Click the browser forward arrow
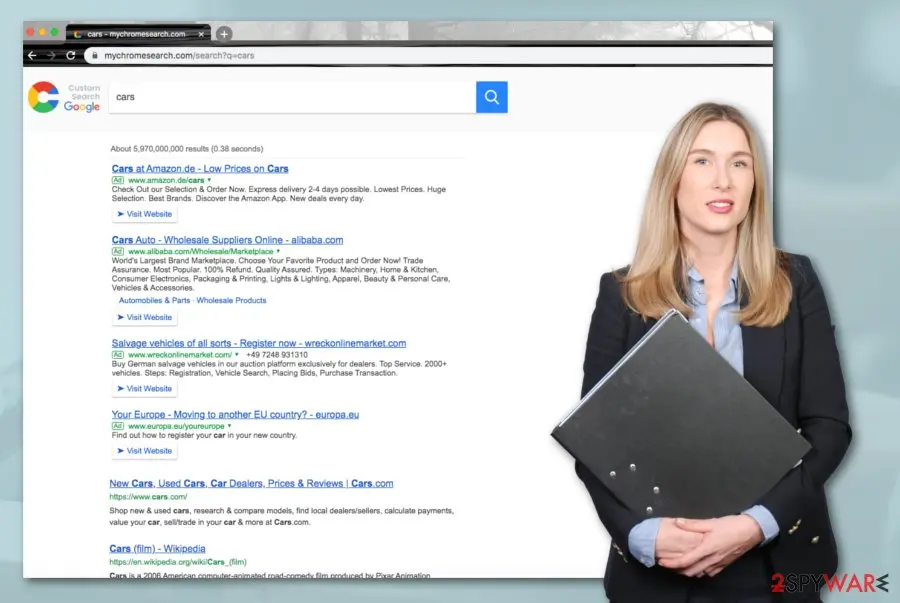Screen dimensions: 900x603 51,56
